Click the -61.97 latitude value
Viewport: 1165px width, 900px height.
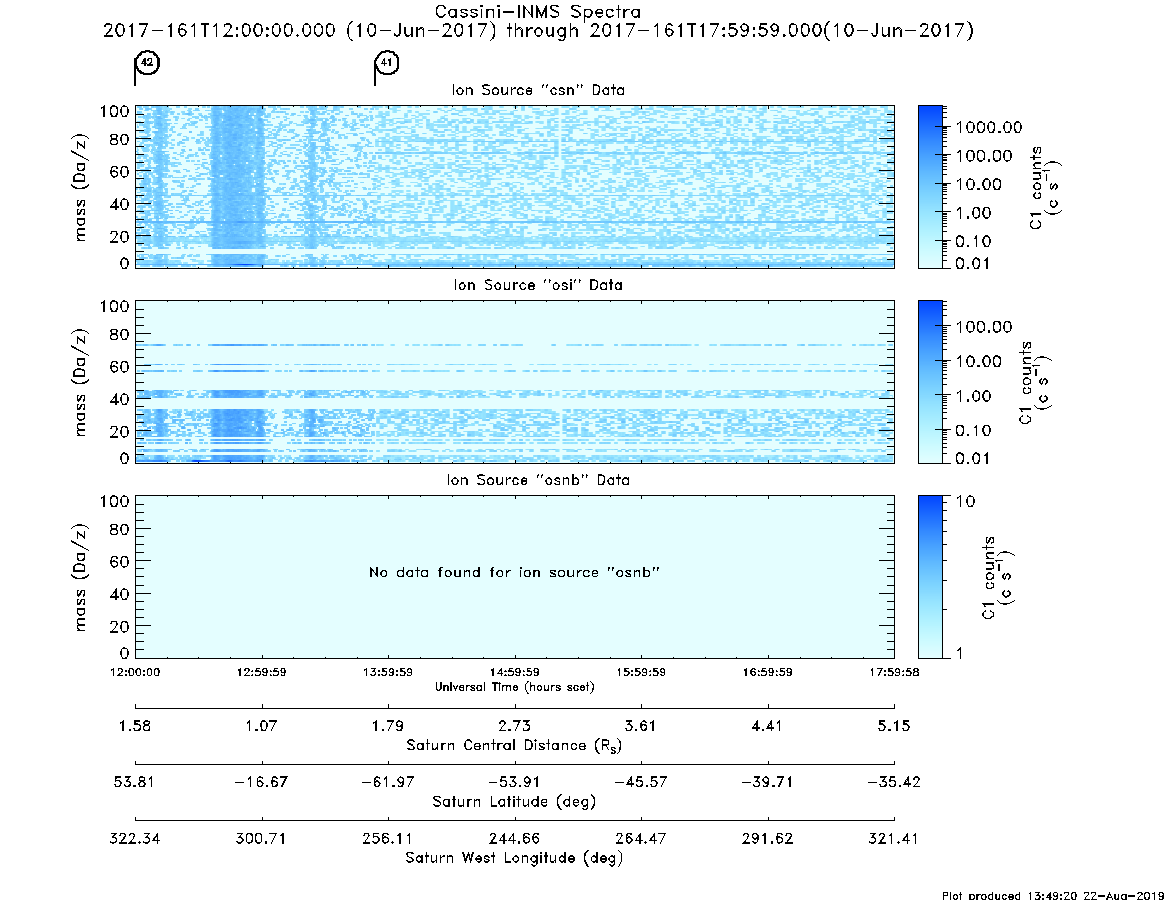click(388, 782)
